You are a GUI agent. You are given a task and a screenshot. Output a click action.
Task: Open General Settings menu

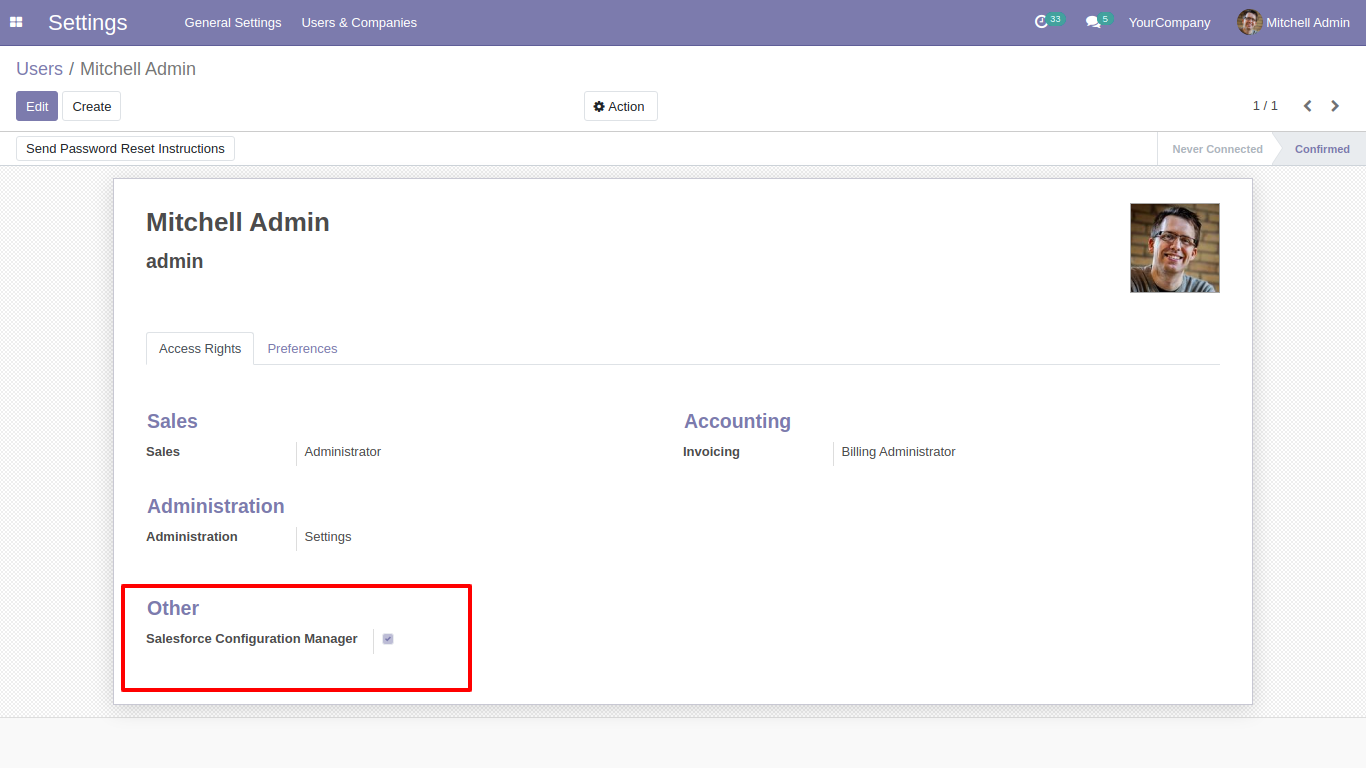tap(233, 22)
